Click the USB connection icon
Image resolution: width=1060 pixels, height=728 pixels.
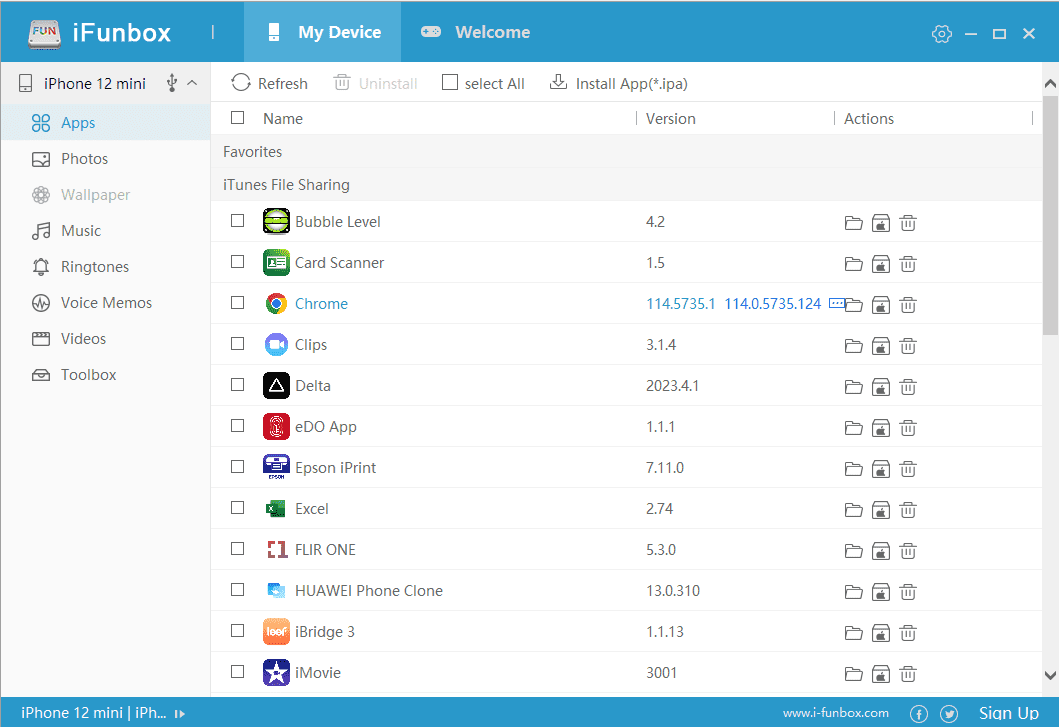(172, 83)
